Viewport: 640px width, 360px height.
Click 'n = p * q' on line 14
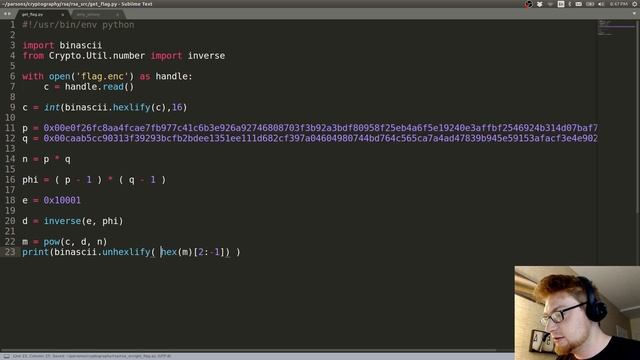[46, 159]
